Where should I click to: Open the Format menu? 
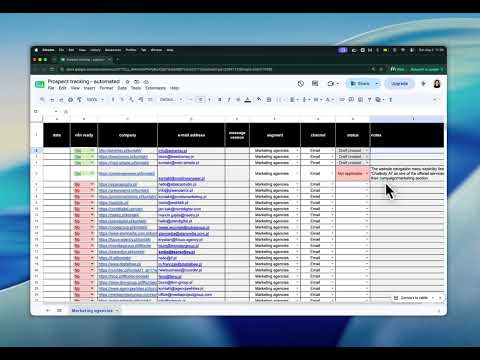point(106,88)
